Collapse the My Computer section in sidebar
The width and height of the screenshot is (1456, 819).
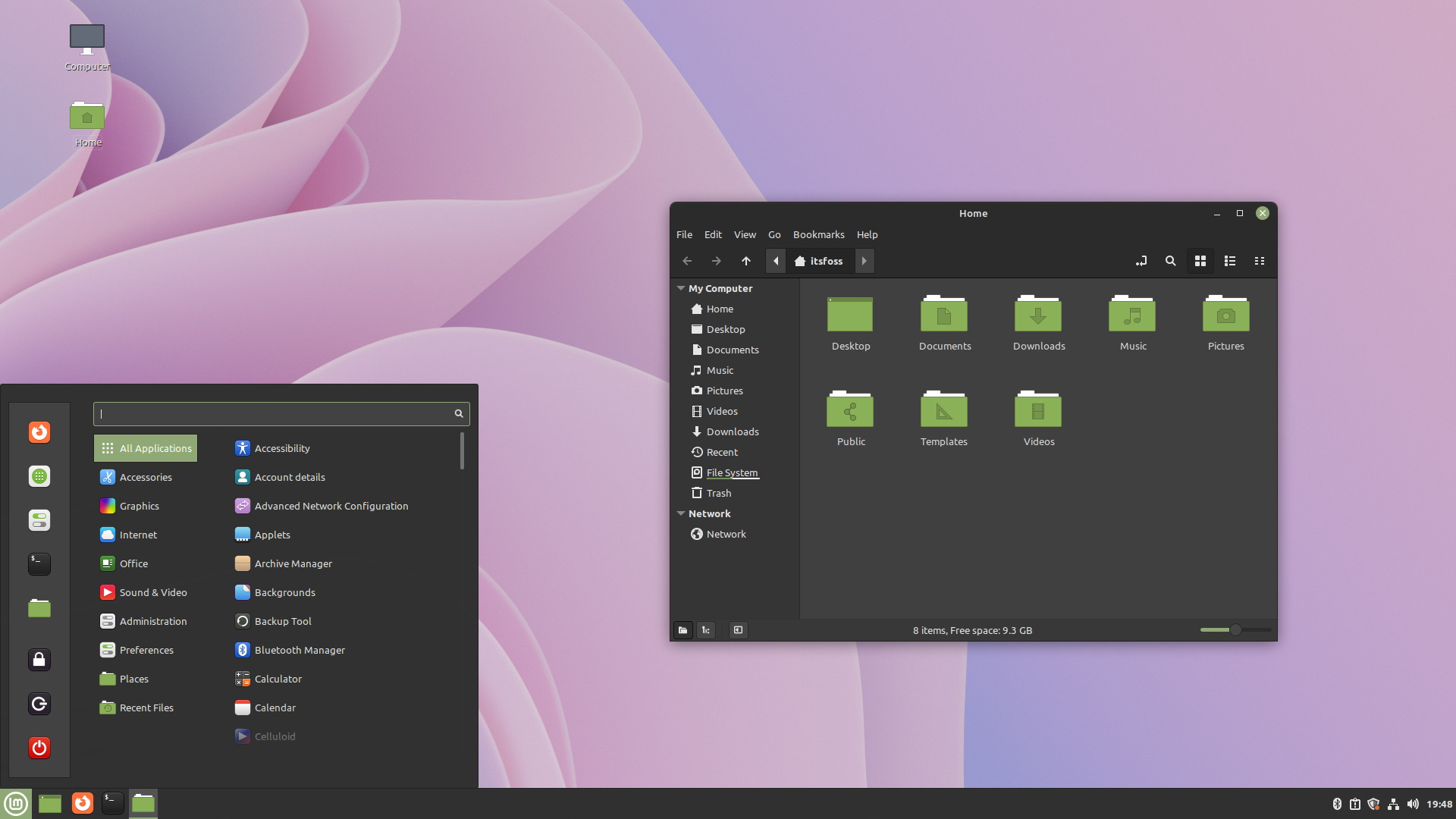point(680,288)
